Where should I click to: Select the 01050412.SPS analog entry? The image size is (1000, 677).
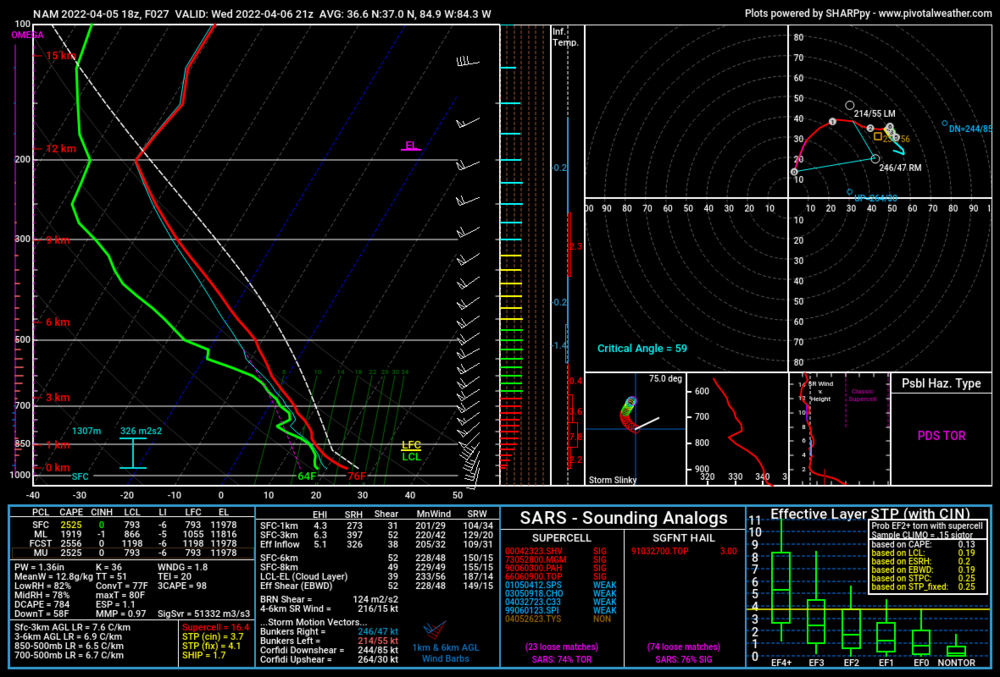point(561,585)
